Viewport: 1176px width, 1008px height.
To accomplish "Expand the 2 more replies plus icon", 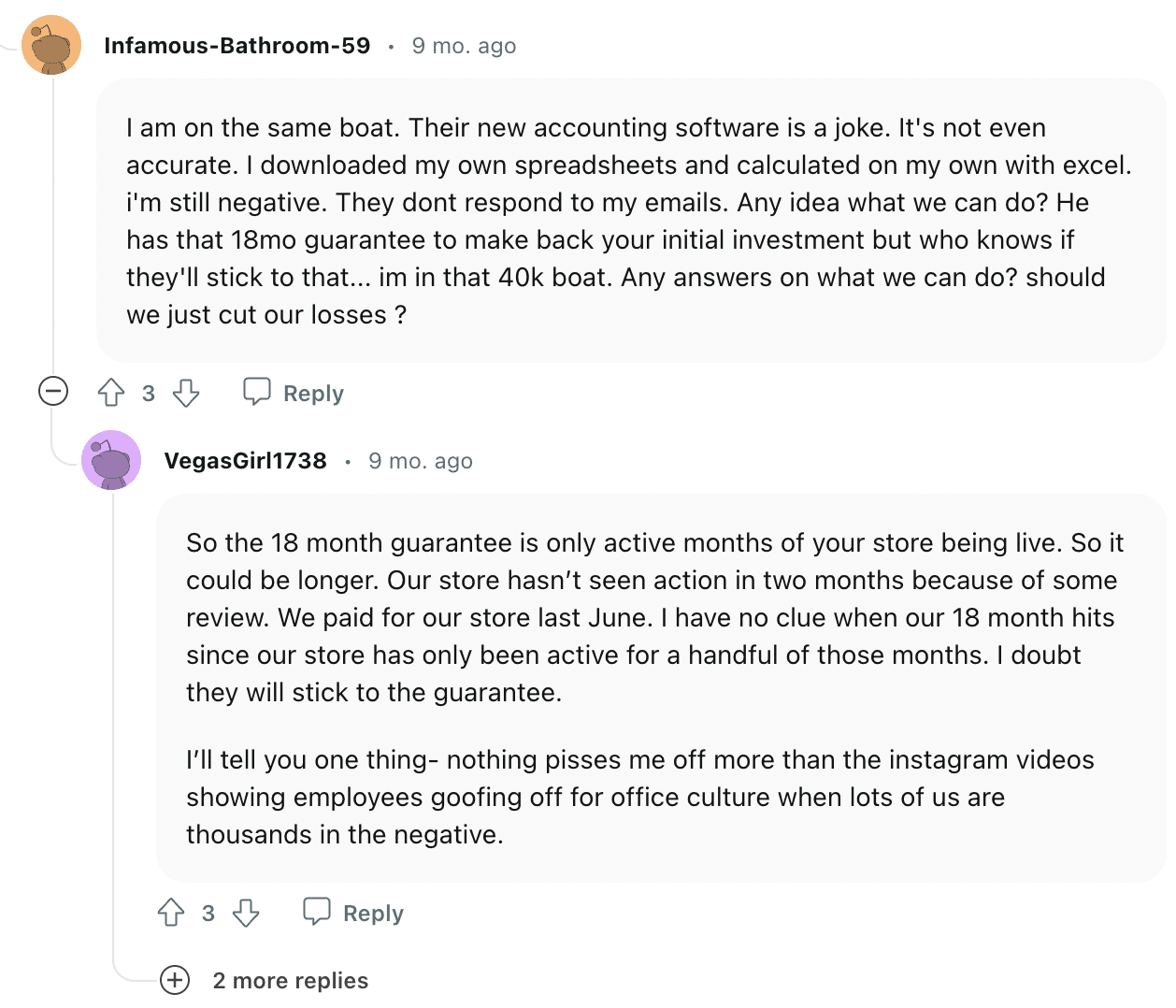I will [175, 980].
